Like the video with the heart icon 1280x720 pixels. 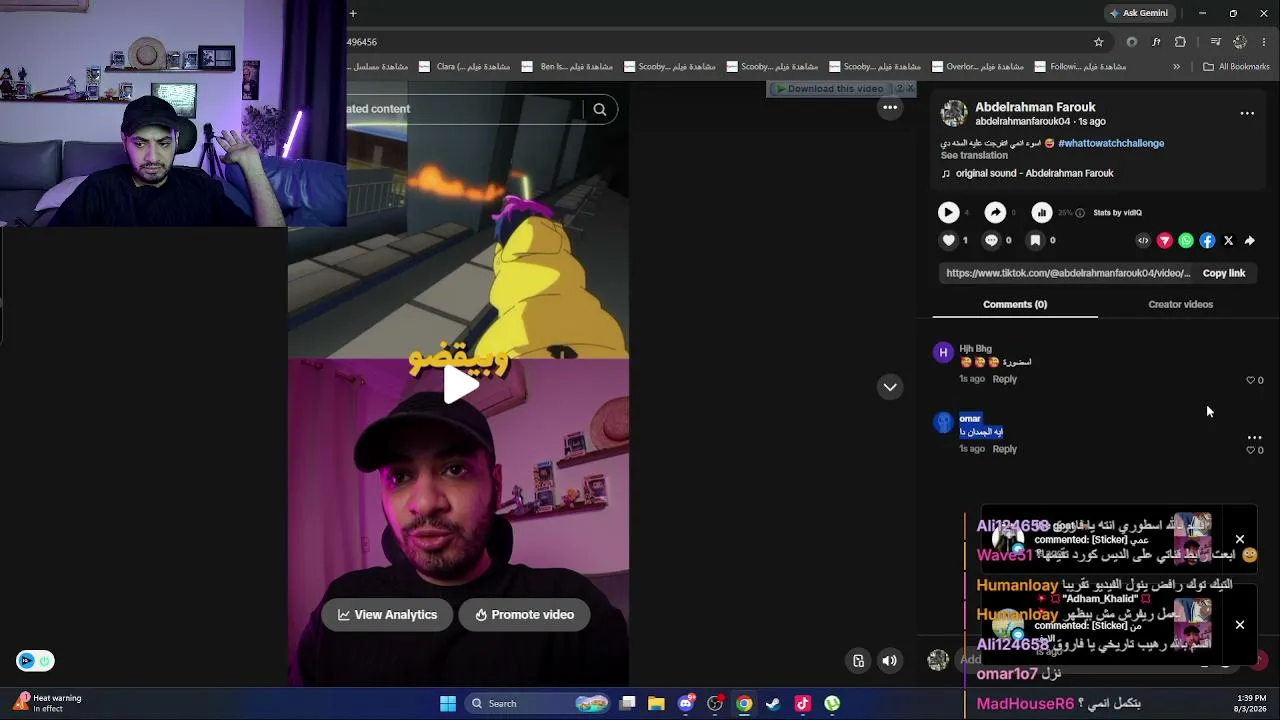tap(949, 240)
